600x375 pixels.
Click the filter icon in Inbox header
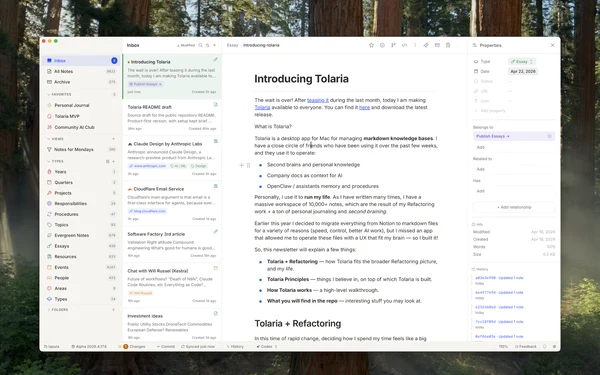tap(208, 45)
